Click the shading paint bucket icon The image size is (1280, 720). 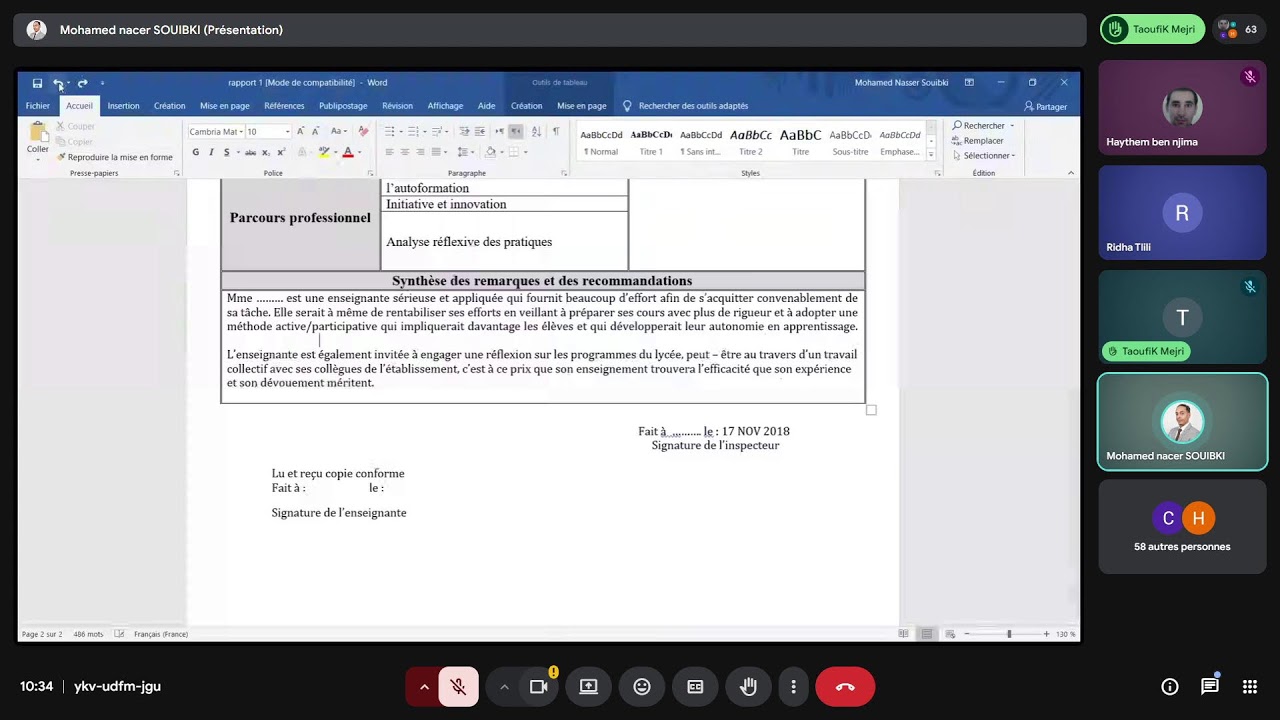[491, 152]
